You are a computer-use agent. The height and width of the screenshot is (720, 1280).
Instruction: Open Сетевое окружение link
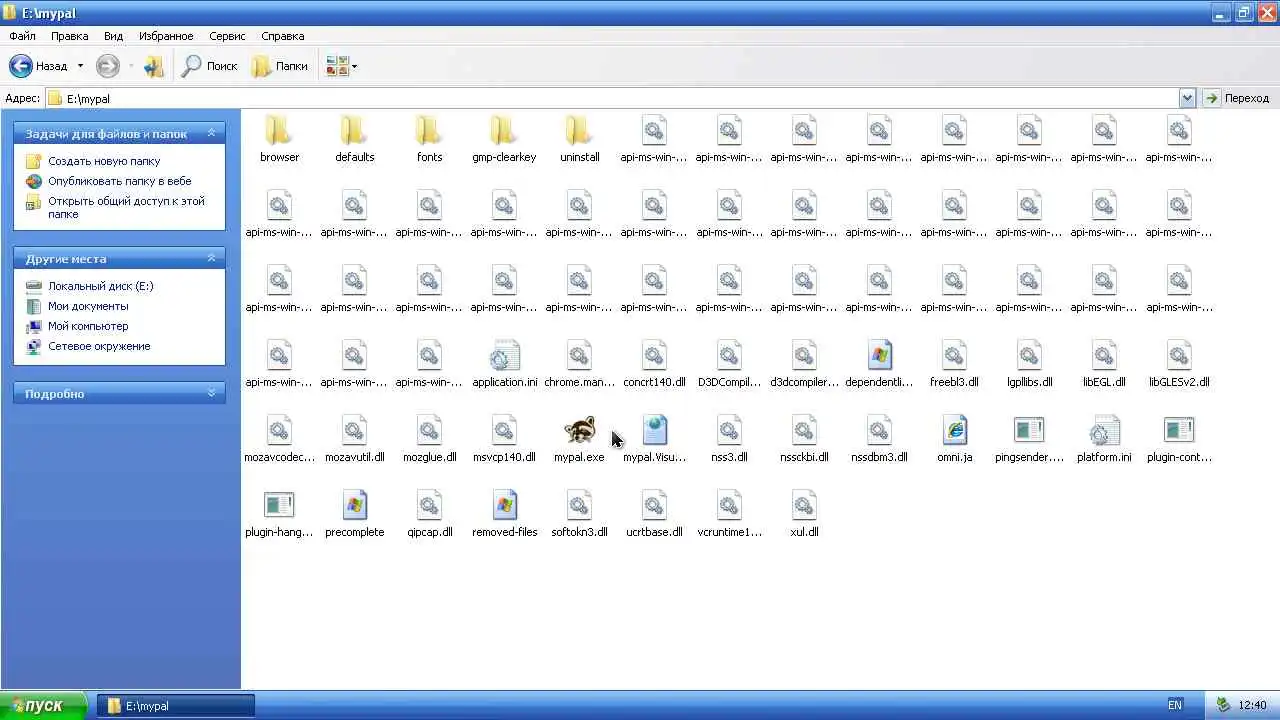[x=99, y=346]
